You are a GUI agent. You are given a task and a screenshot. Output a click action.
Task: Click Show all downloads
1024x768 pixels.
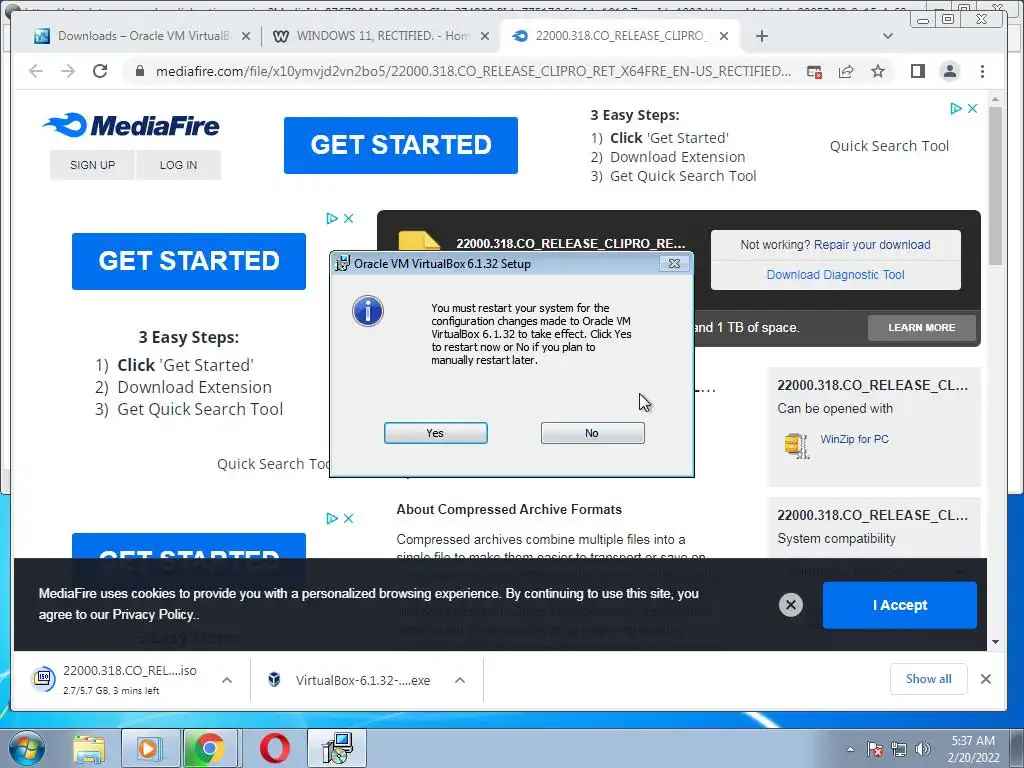pos(929,679)
